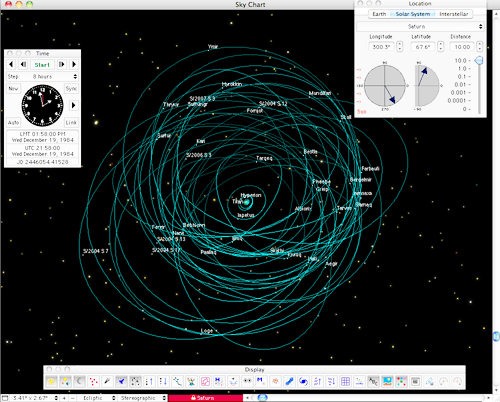Viewport: 500px width, 402px height.
Task: Toggle the Sun display icon
Action: (51, 381)
